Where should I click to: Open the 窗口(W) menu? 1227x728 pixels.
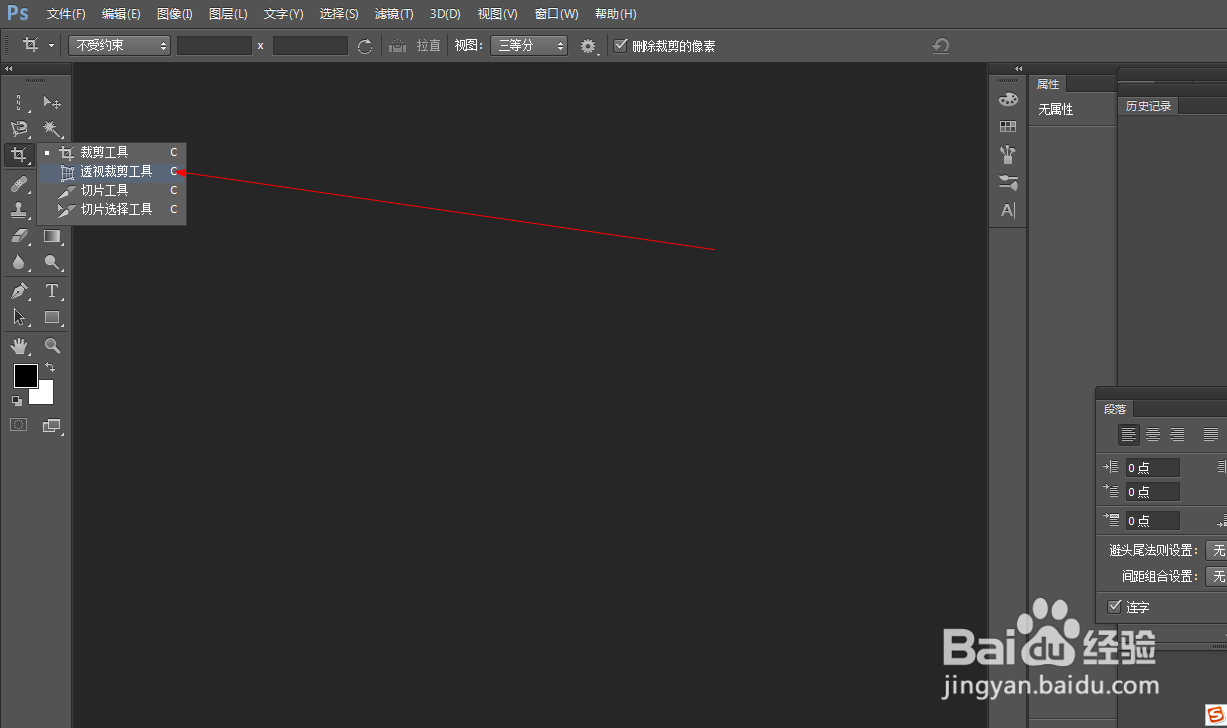coord(556,14)
